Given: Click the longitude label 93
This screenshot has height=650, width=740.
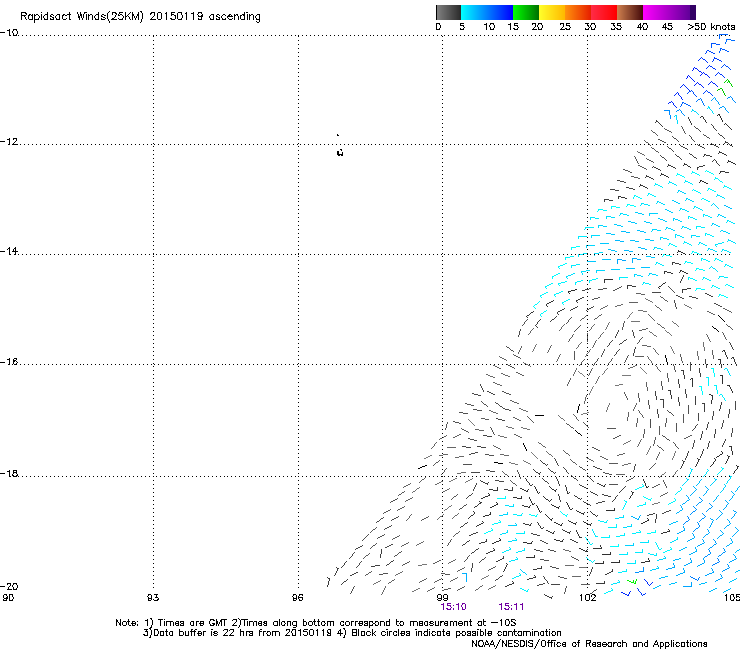Looking at the screenshot, I should (153, 598).
